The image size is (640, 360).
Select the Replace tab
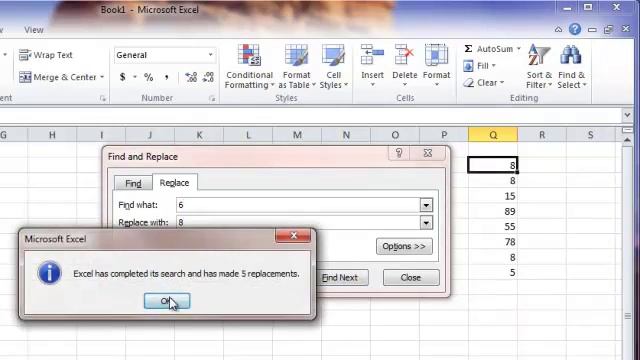coord(174,182)
